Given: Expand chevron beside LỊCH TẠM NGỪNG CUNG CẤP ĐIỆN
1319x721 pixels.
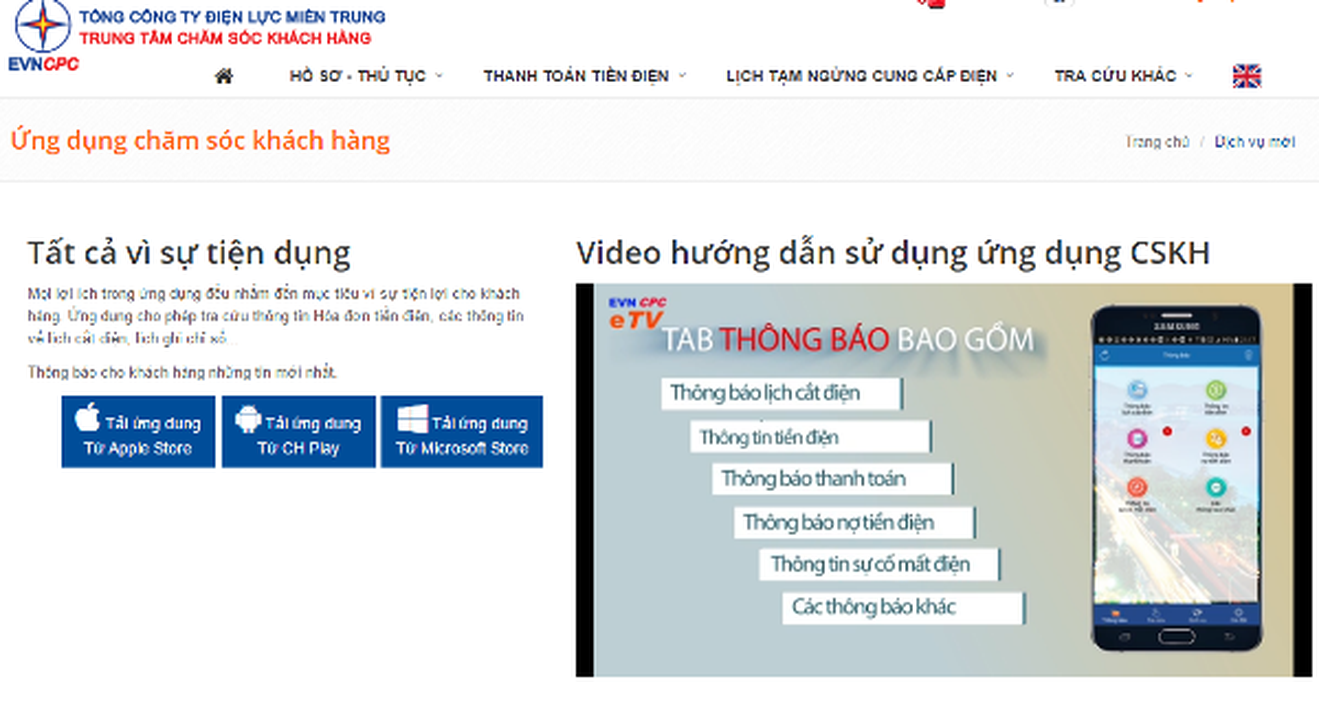Looking at the screenshot, I should (1010, 76).
